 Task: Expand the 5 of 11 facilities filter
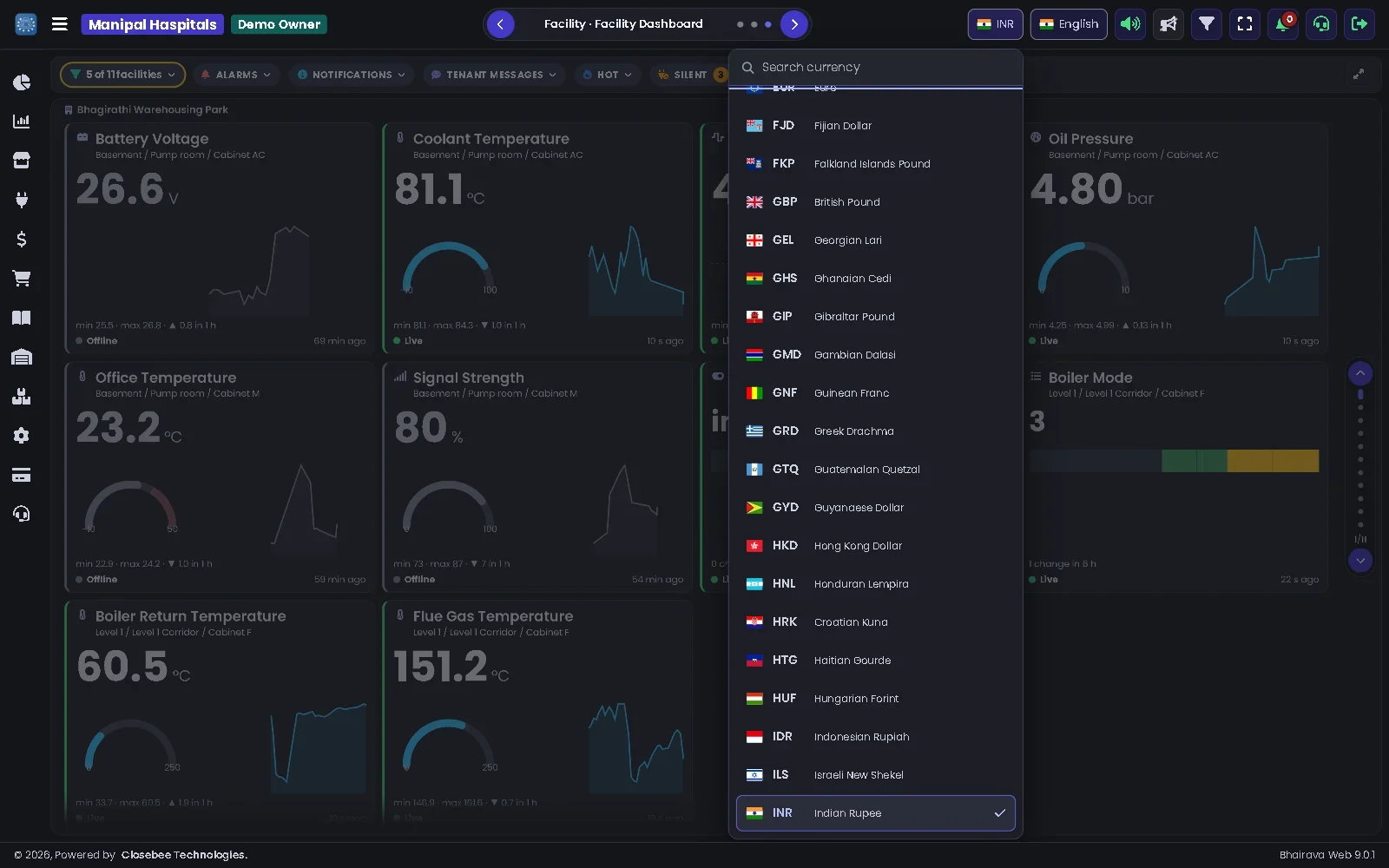122,75
